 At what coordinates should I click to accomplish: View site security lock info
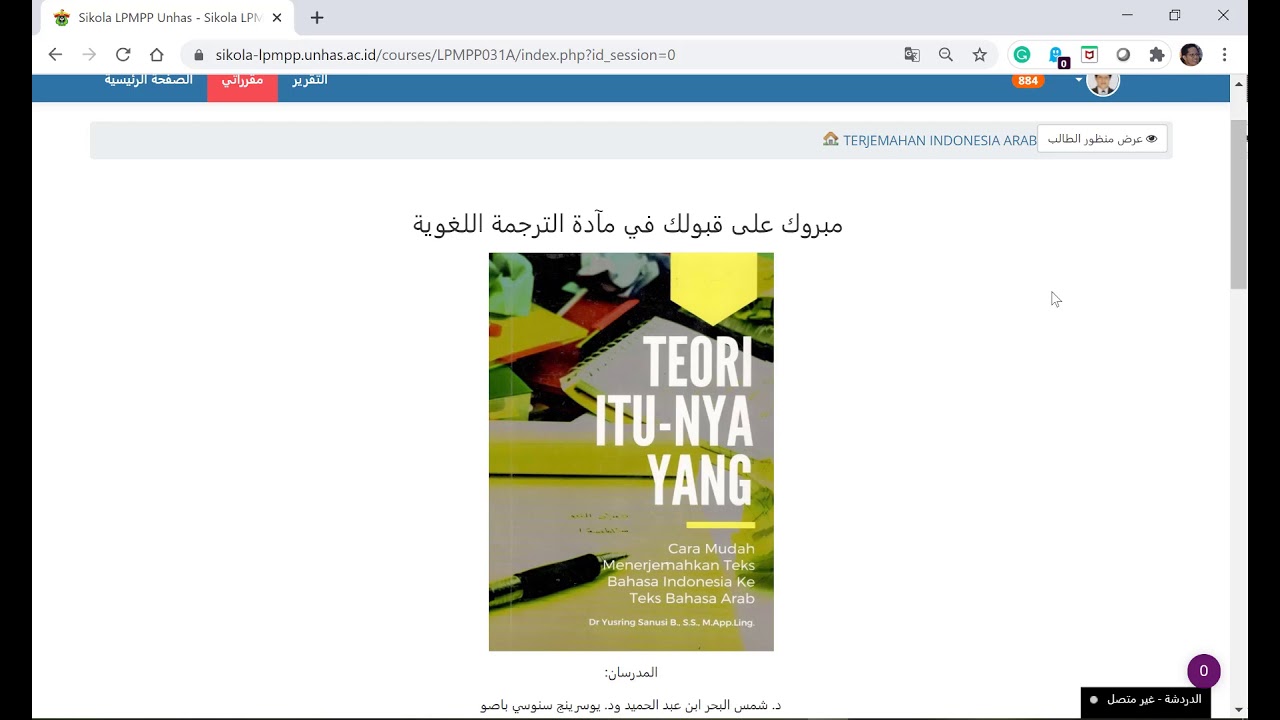[x=198, y=55]
